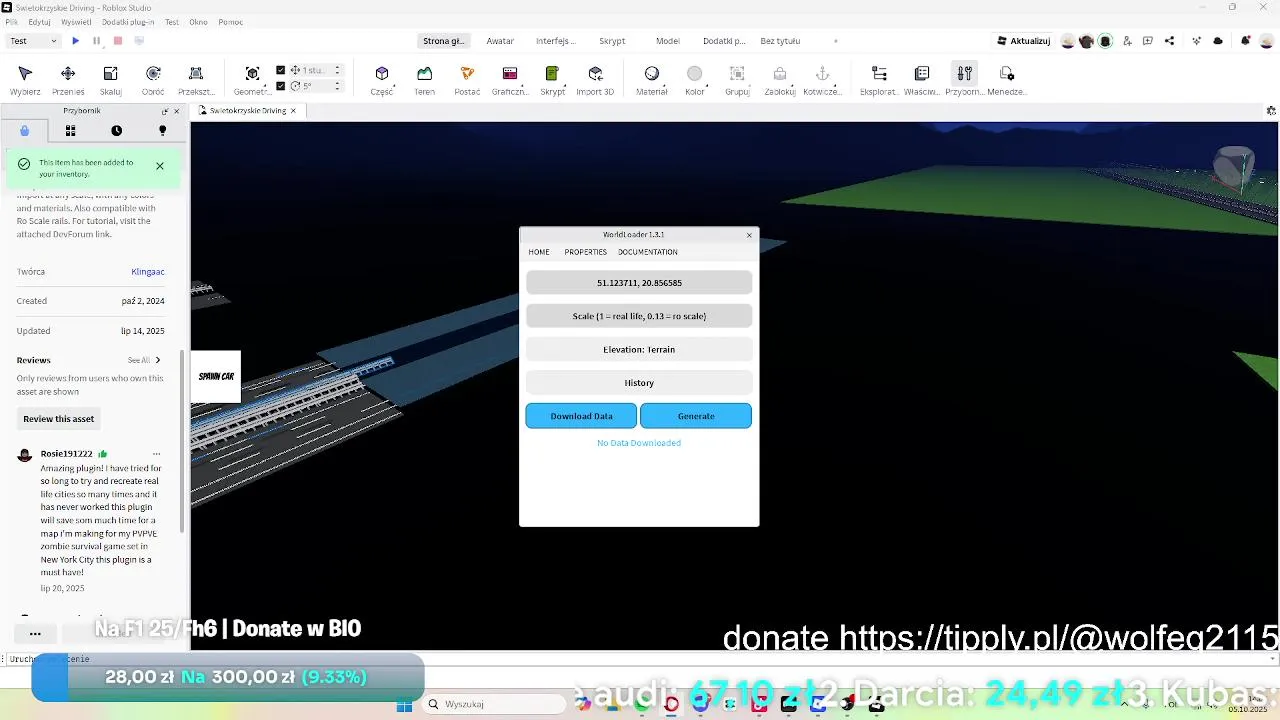Start playtest with the Play button
Image resolution: width=1280 pixels, height=720 pixels.
[x=75, y=41]
